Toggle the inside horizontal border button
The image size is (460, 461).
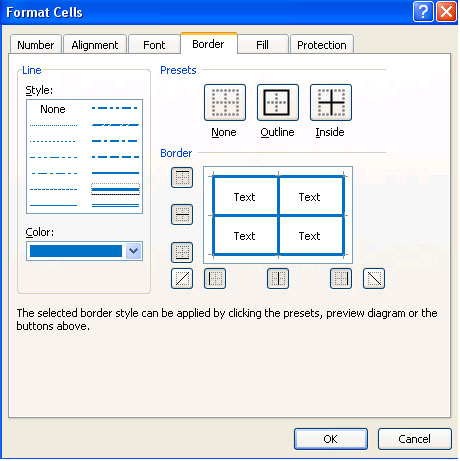tap(182, 214)
